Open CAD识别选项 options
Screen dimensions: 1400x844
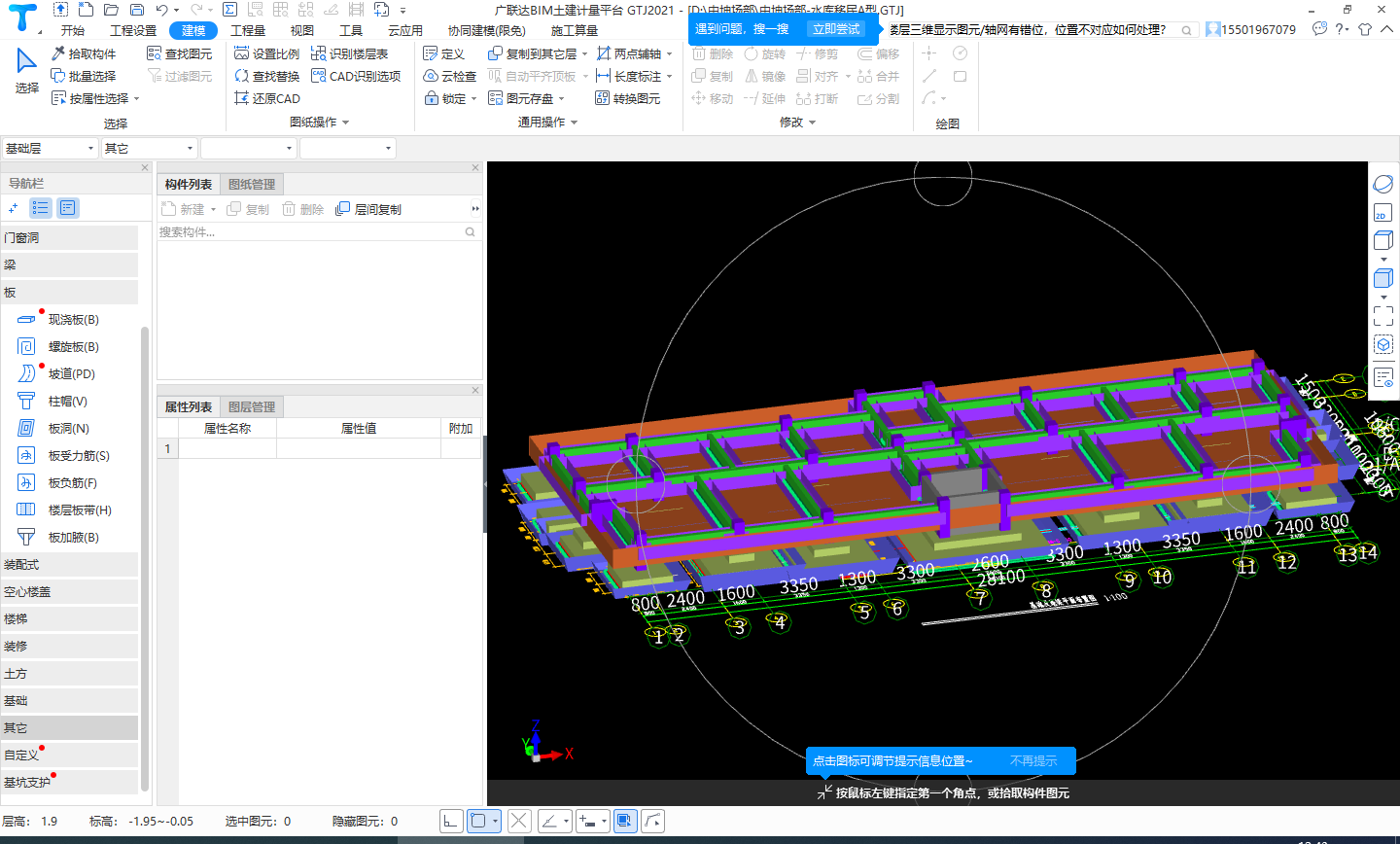pyautogui.click(x=356, y=76)
